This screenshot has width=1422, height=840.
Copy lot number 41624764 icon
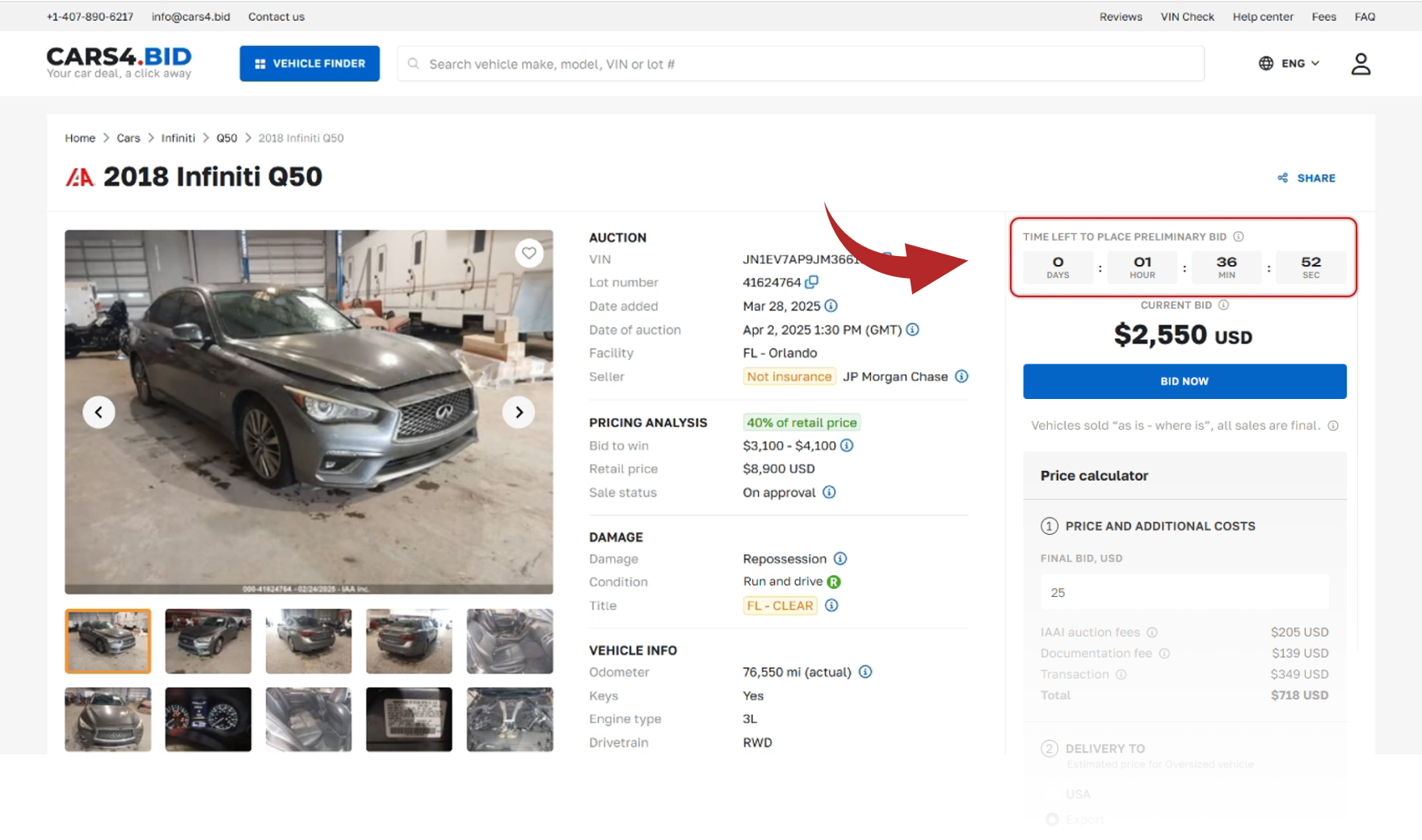click(x=812, y=282)
